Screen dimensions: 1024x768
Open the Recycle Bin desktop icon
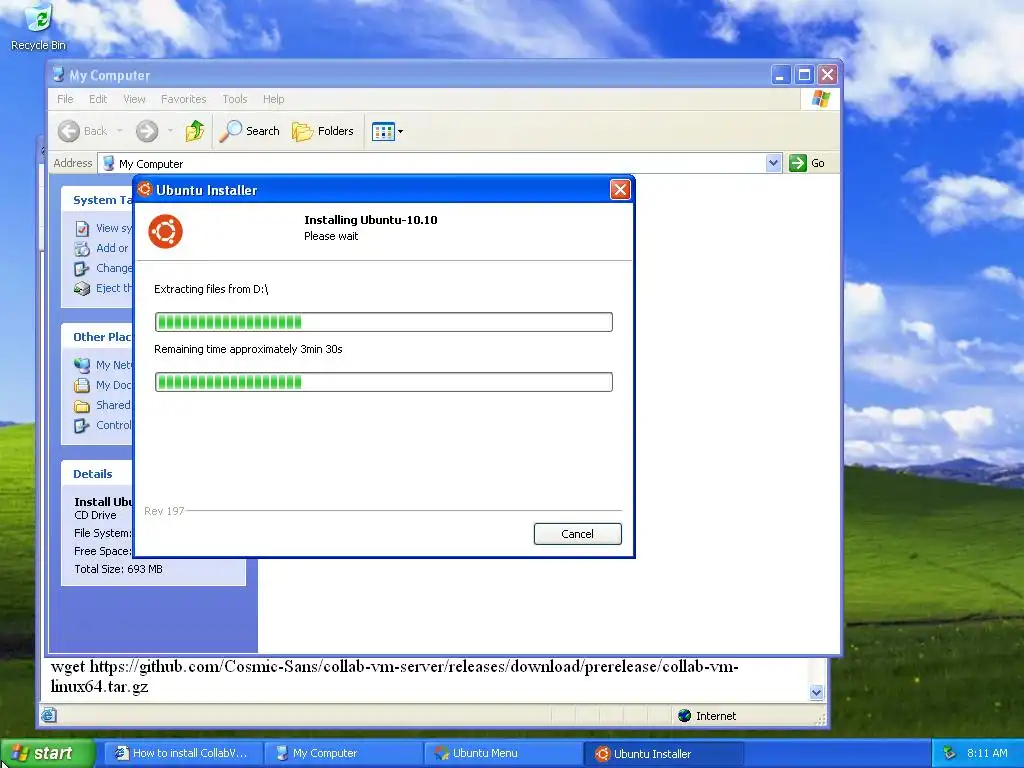pos(39,27)
